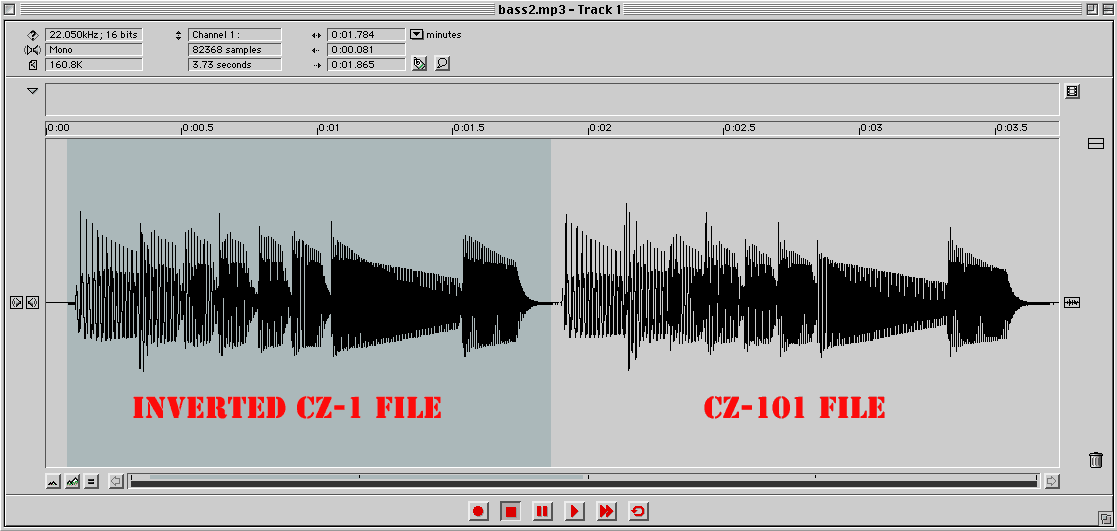Click the fit-to-window equals icon
This screenshot has height=531, width=1117.
point(91,482)
